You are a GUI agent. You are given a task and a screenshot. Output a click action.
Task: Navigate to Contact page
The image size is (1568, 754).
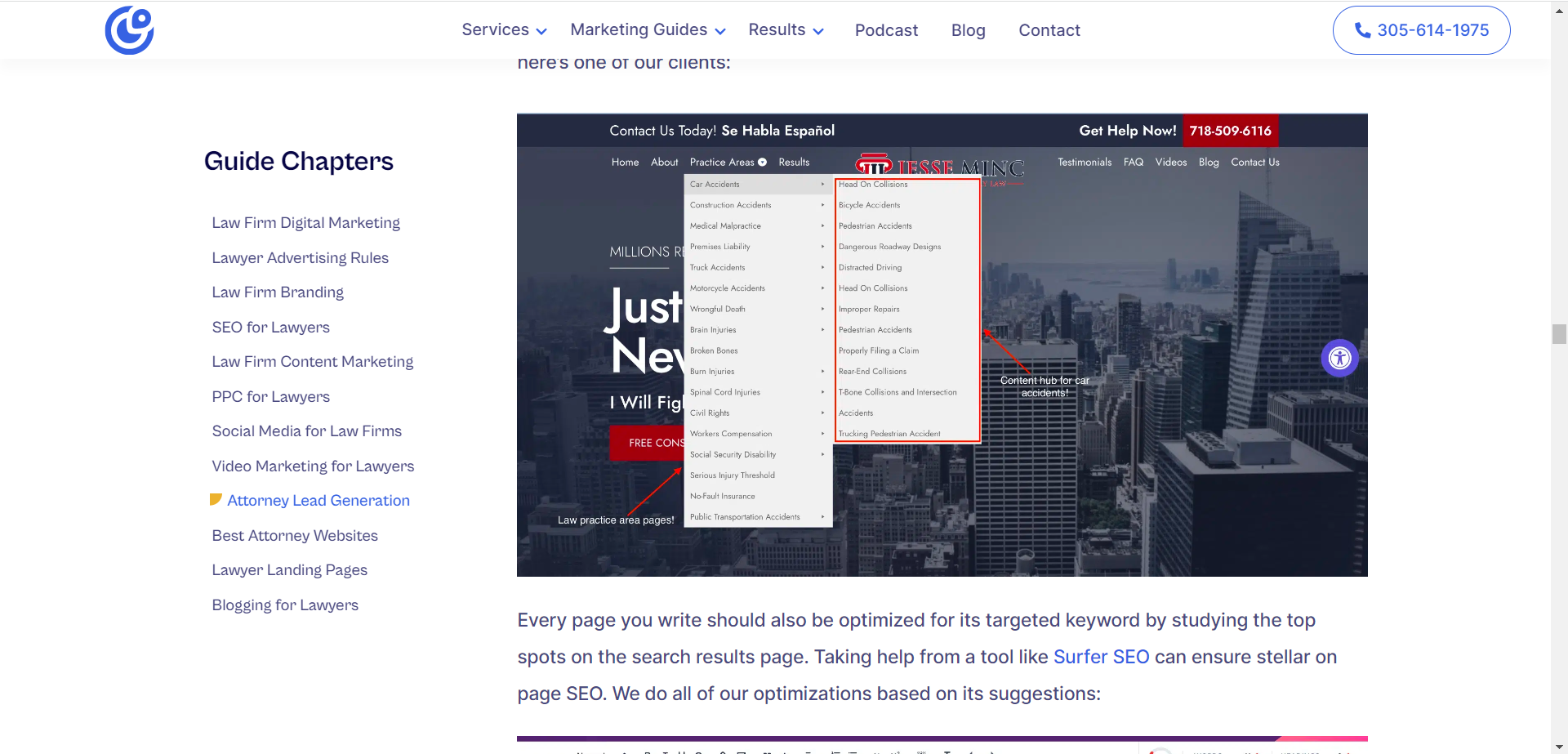coord(1049,30)
